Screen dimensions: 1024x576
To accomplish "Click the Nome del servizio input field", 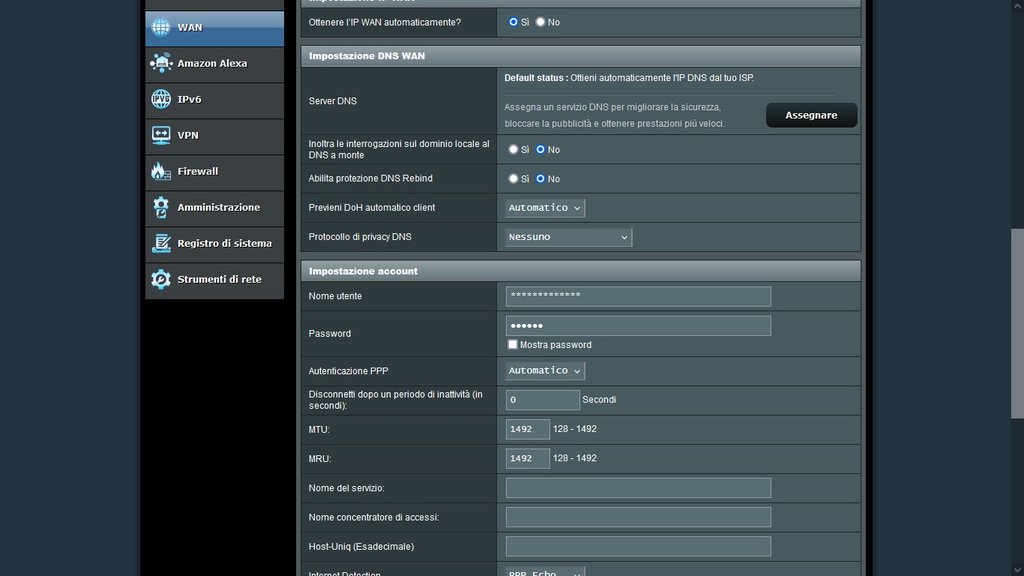I will coord(638,488).
